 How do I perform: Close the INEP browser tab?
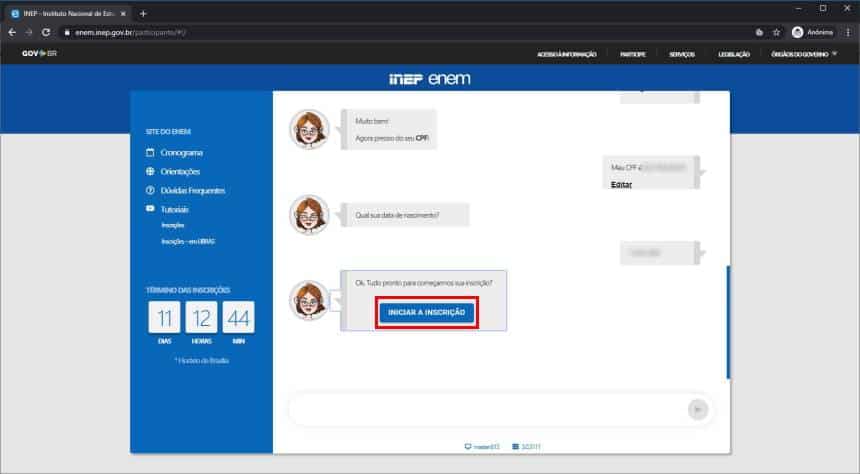click(123, 14)
